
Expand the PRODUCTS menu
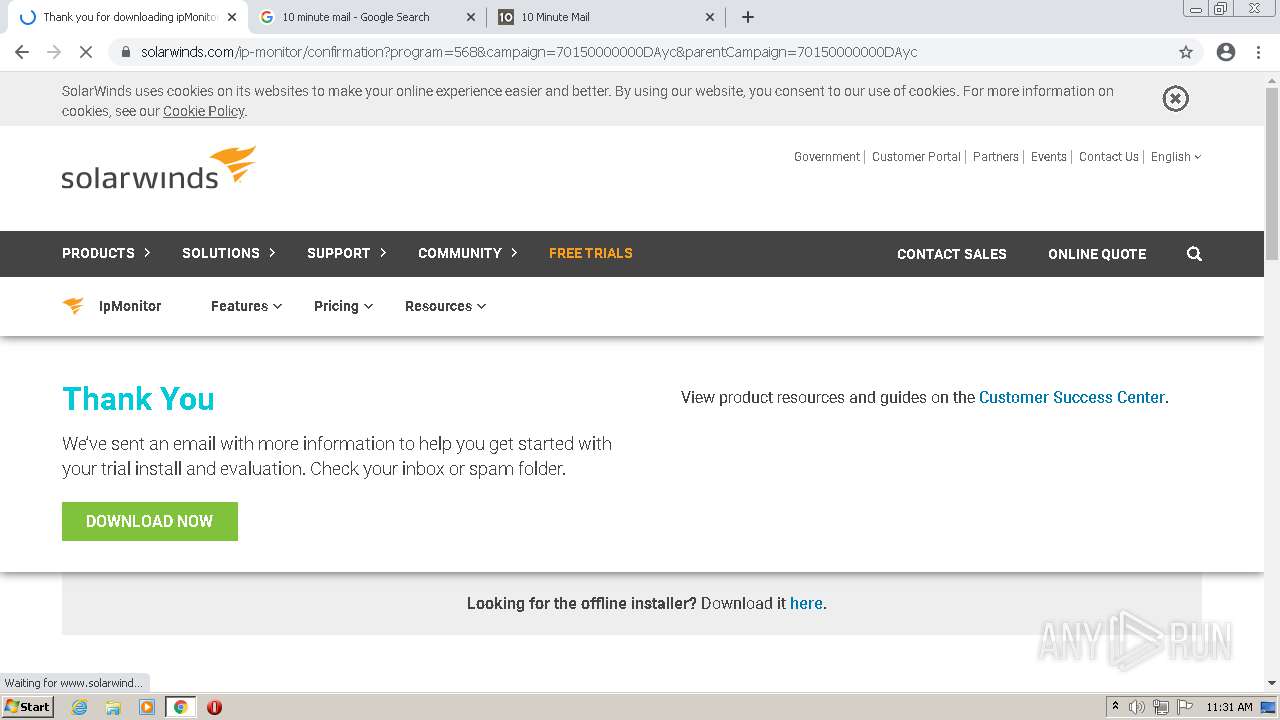[106, 253]
